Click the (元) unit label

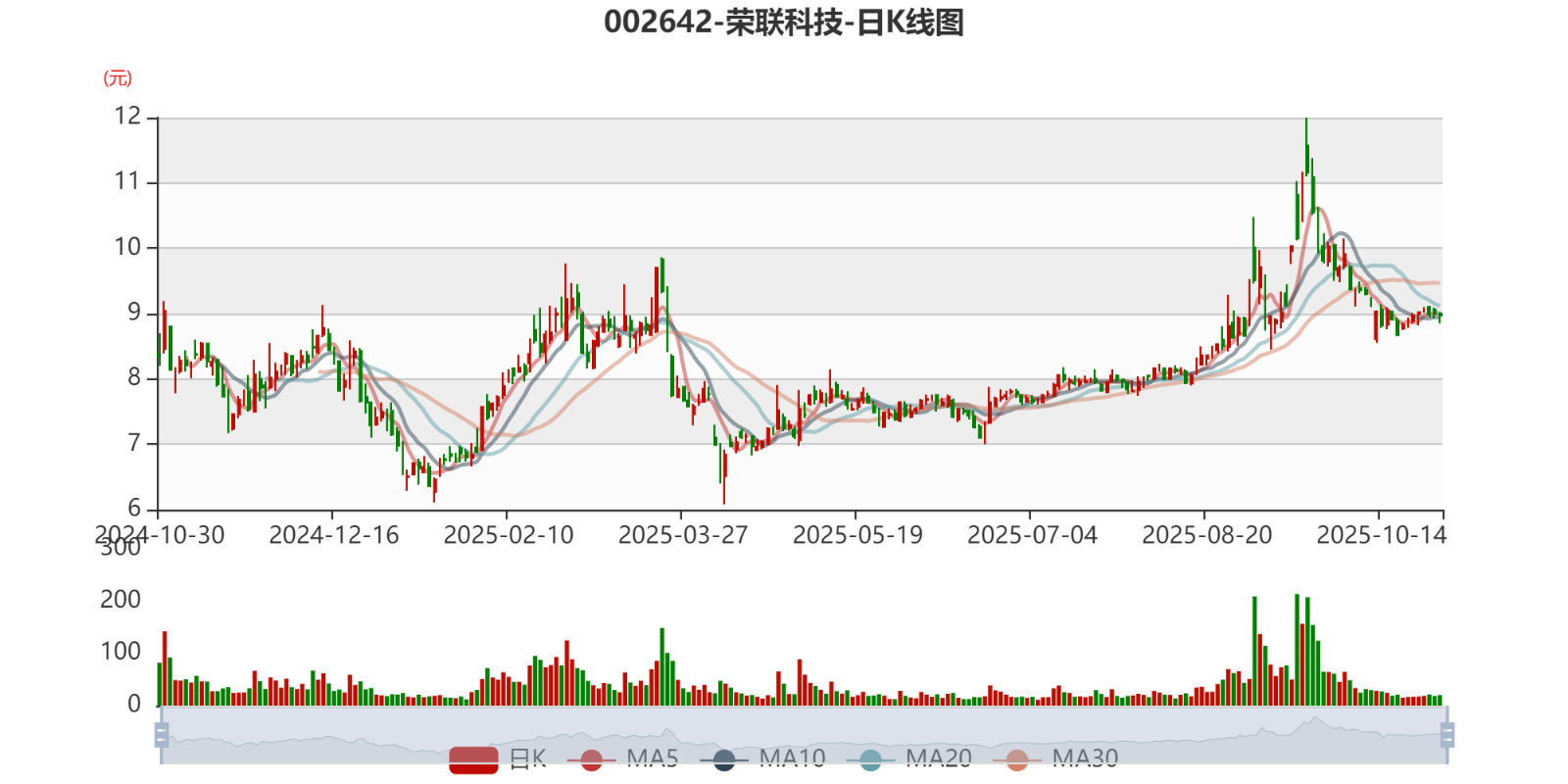pos(118,78)
